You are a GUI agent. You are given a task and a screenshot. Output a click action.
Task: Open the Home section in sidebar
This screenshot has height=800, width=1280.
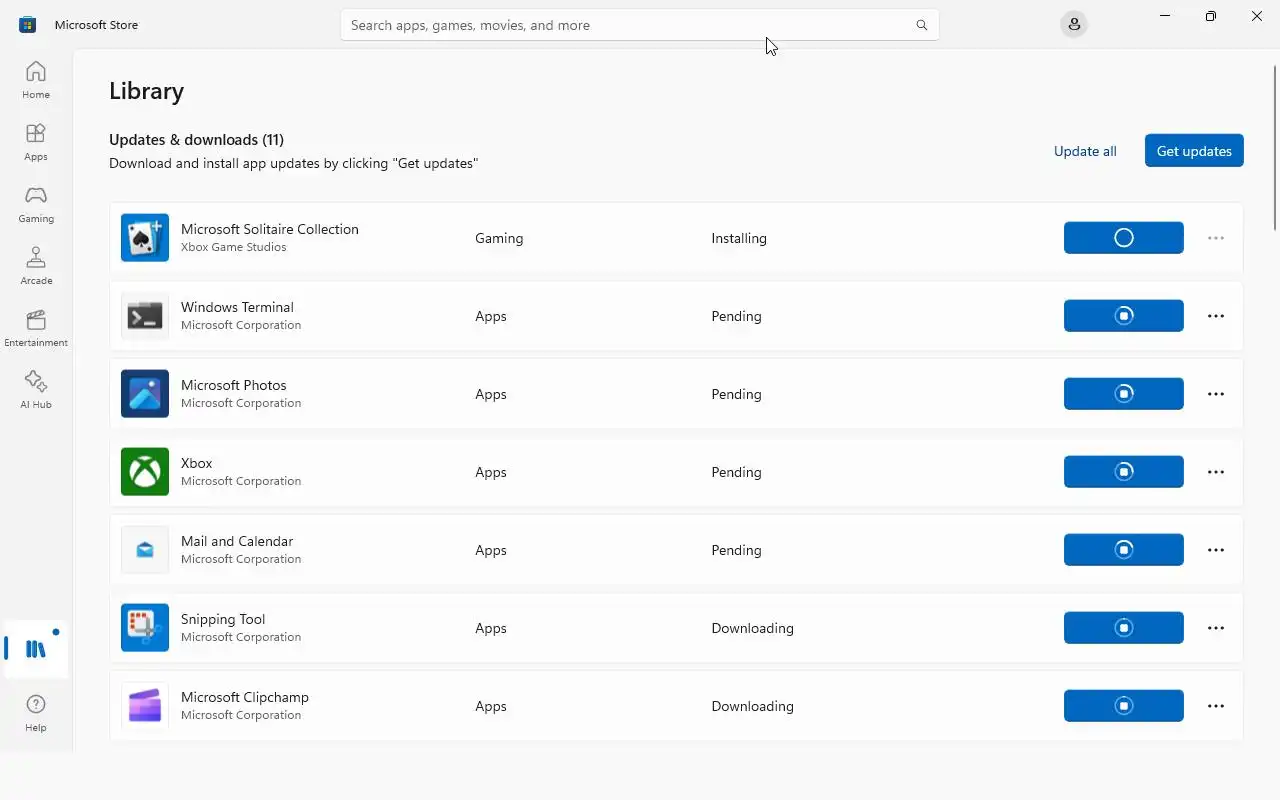point(36,80)
